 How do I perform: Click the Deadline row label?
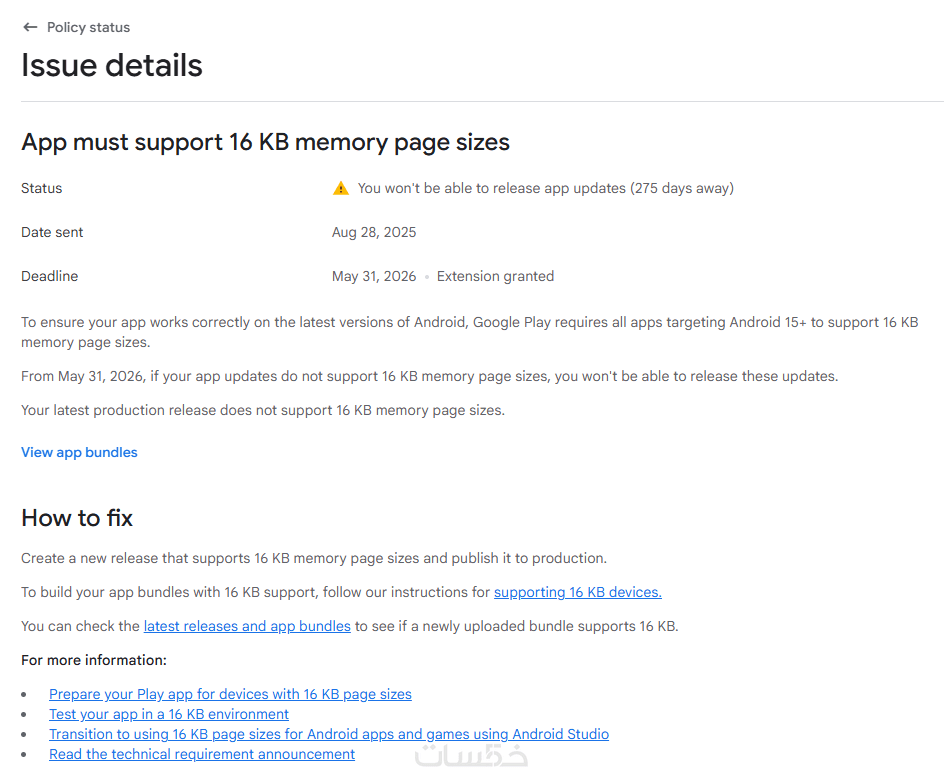[49, 276]
